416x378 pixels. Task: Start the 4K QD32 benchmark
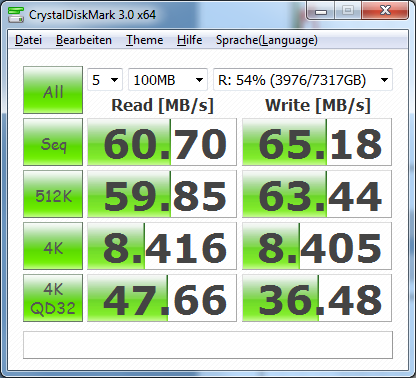(x=53, y=298)
